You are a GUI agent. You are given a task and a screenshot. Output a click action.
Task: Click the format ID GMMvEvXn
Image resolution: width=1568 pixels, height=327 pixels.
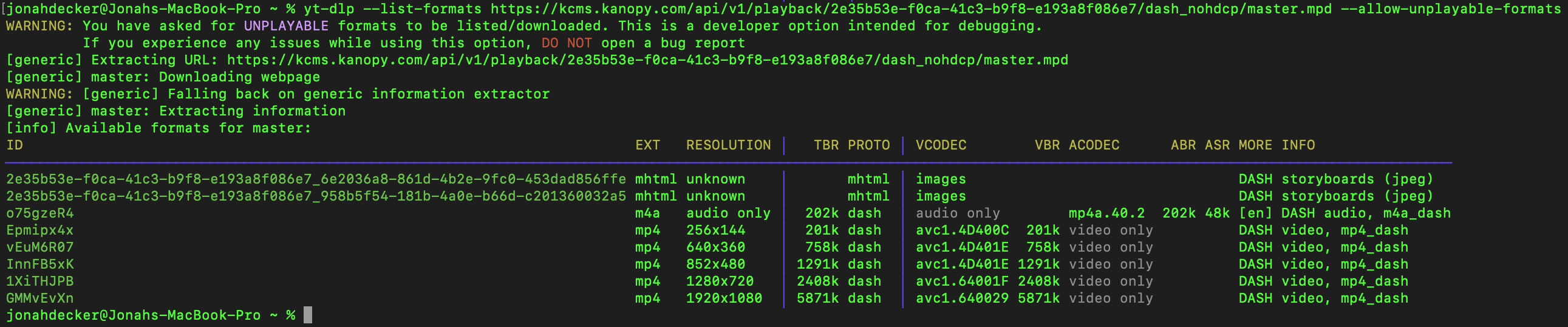(x=40, y=298)
